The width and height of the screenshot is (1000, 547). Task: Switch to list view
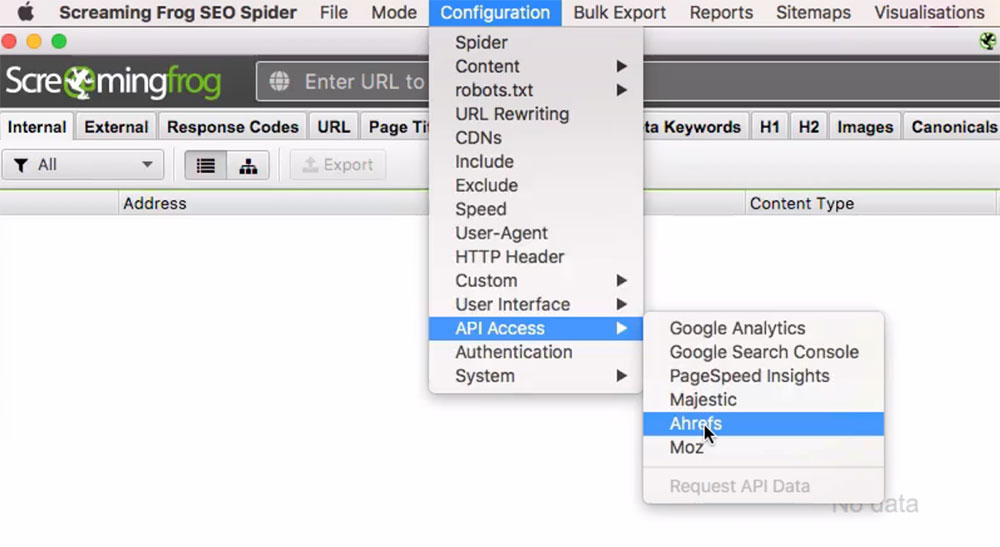(205, 166)
